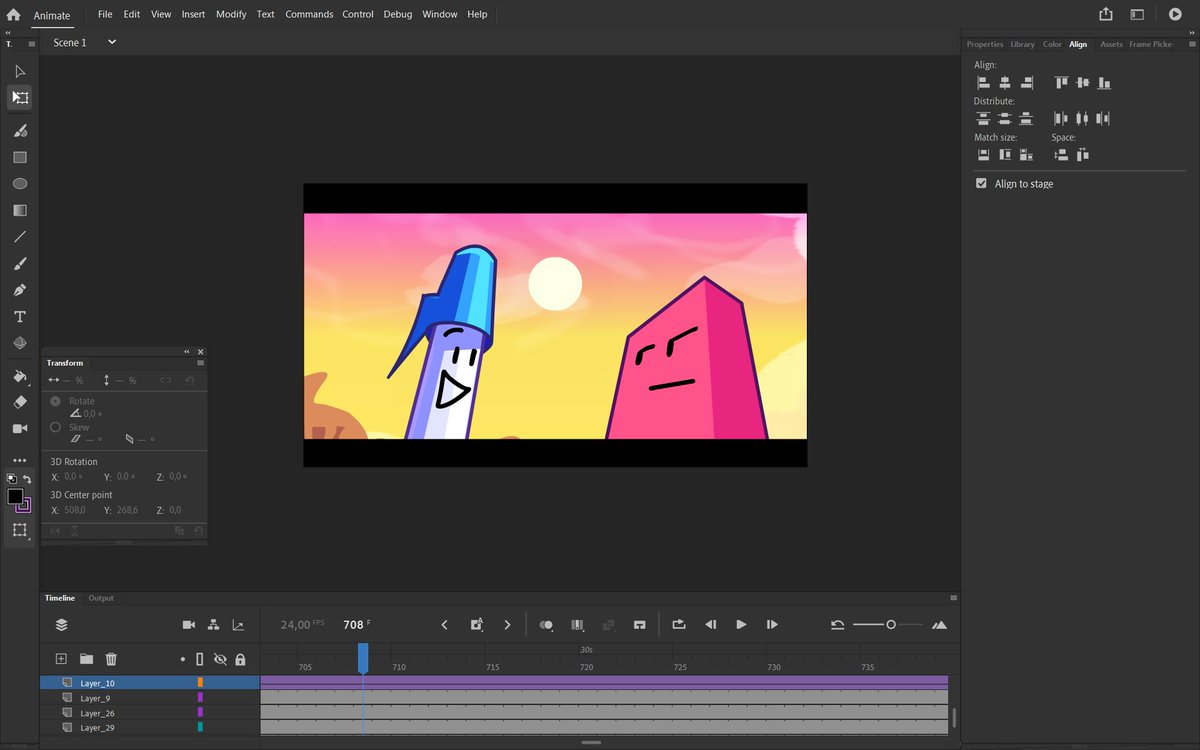The width and height of the screenshot is (1200, 750).
Task: Select the Rotate radio button
Action: tap(55, 401)
